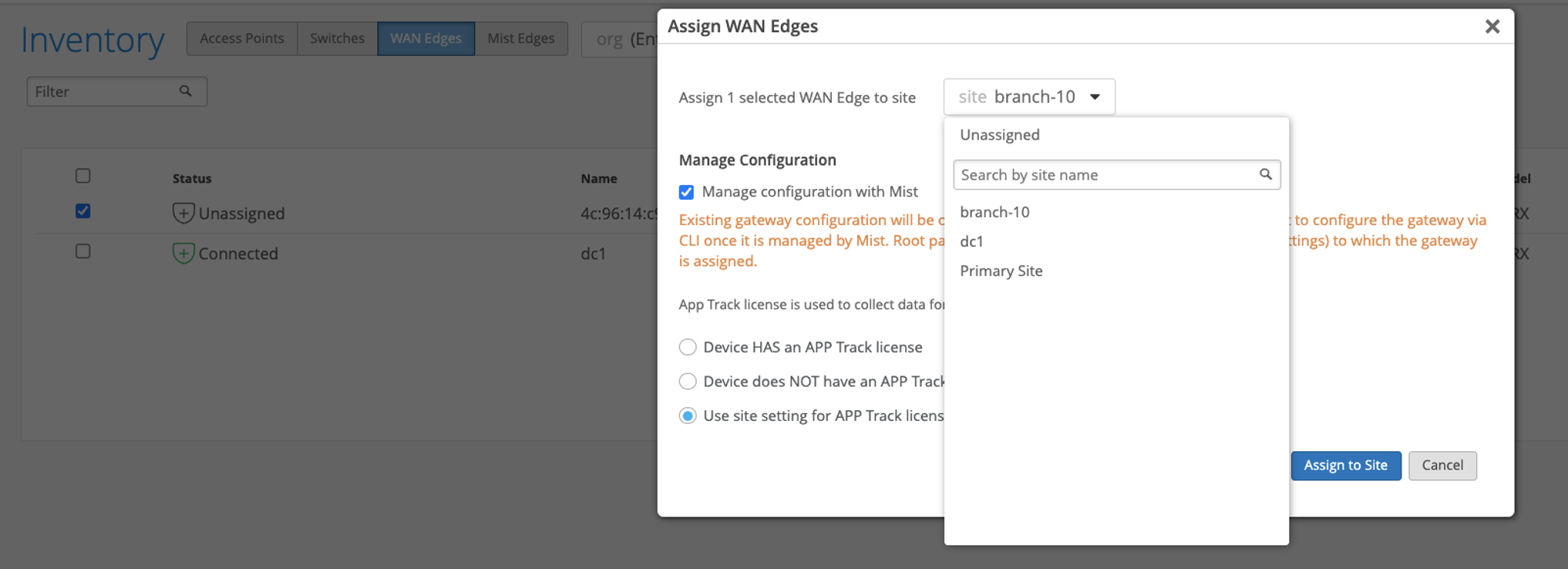Switch to the Access Points tab
Screen dimensions: 1568x569
pyautogui.click(x=241, y=39)
